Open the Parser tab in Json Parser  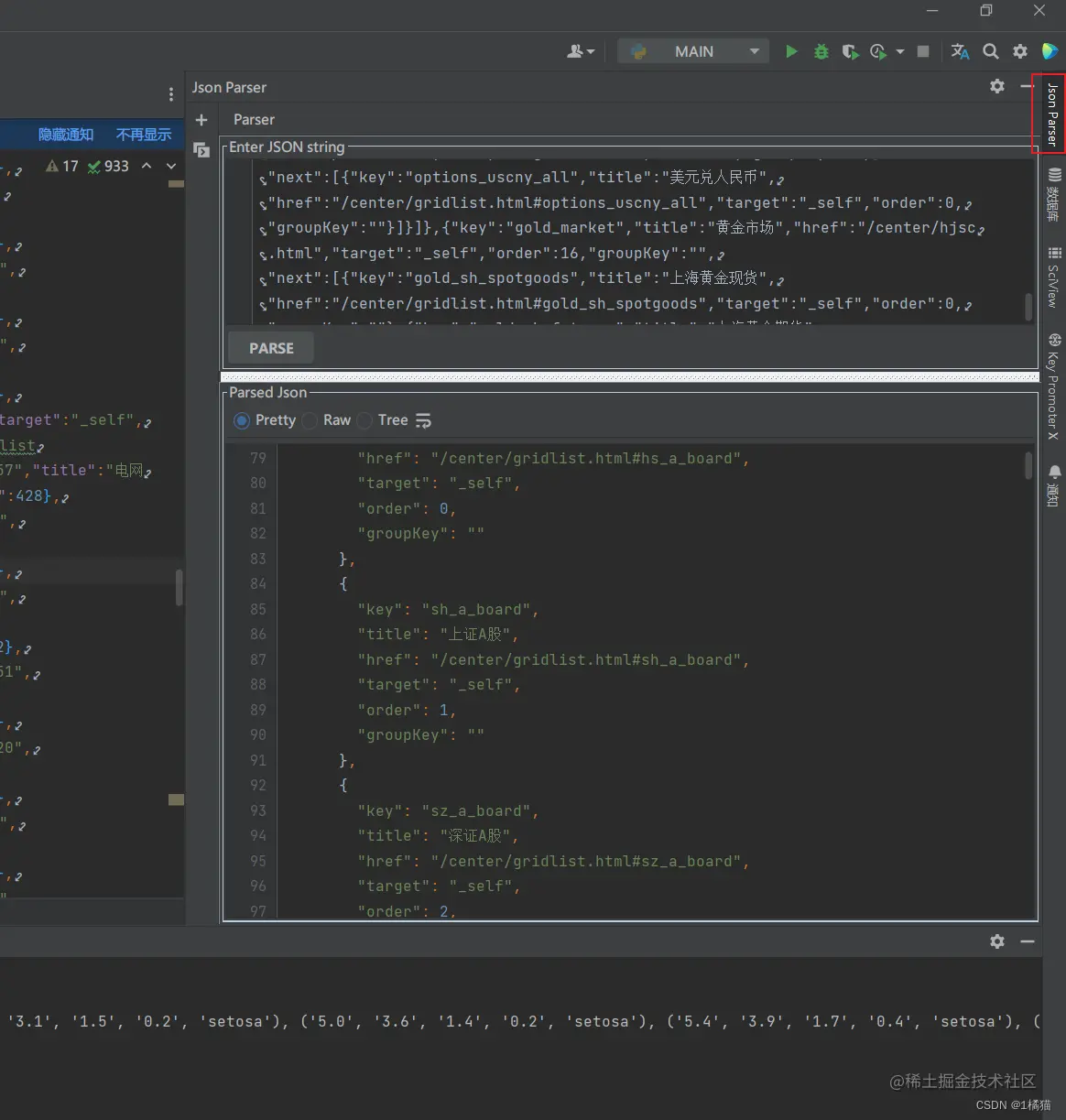[x=254, y=120]
